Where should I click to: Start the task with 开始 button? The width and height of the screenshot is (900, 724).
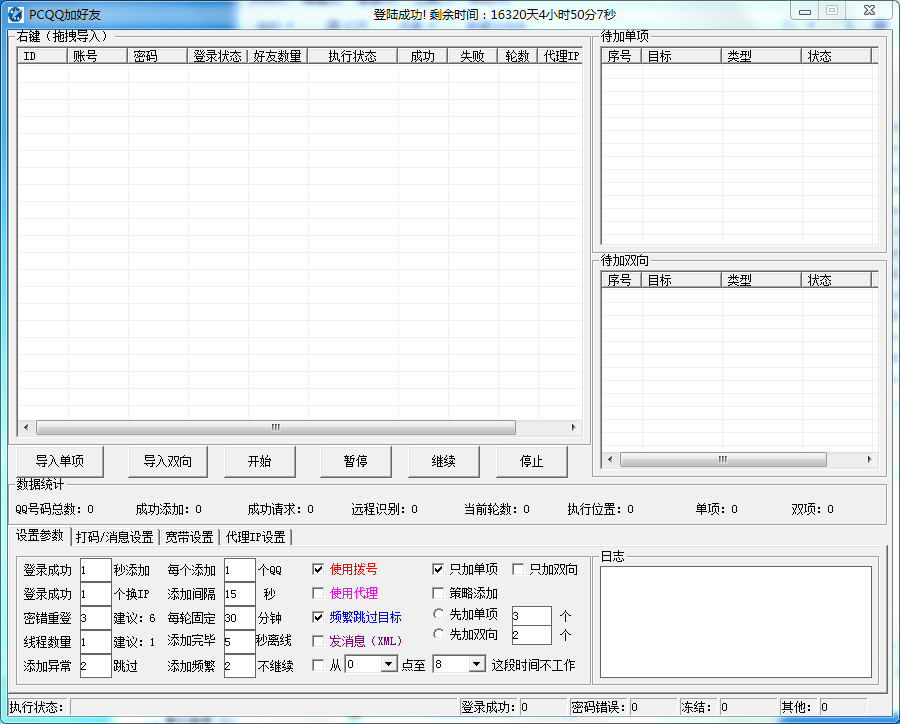[259, 461]
